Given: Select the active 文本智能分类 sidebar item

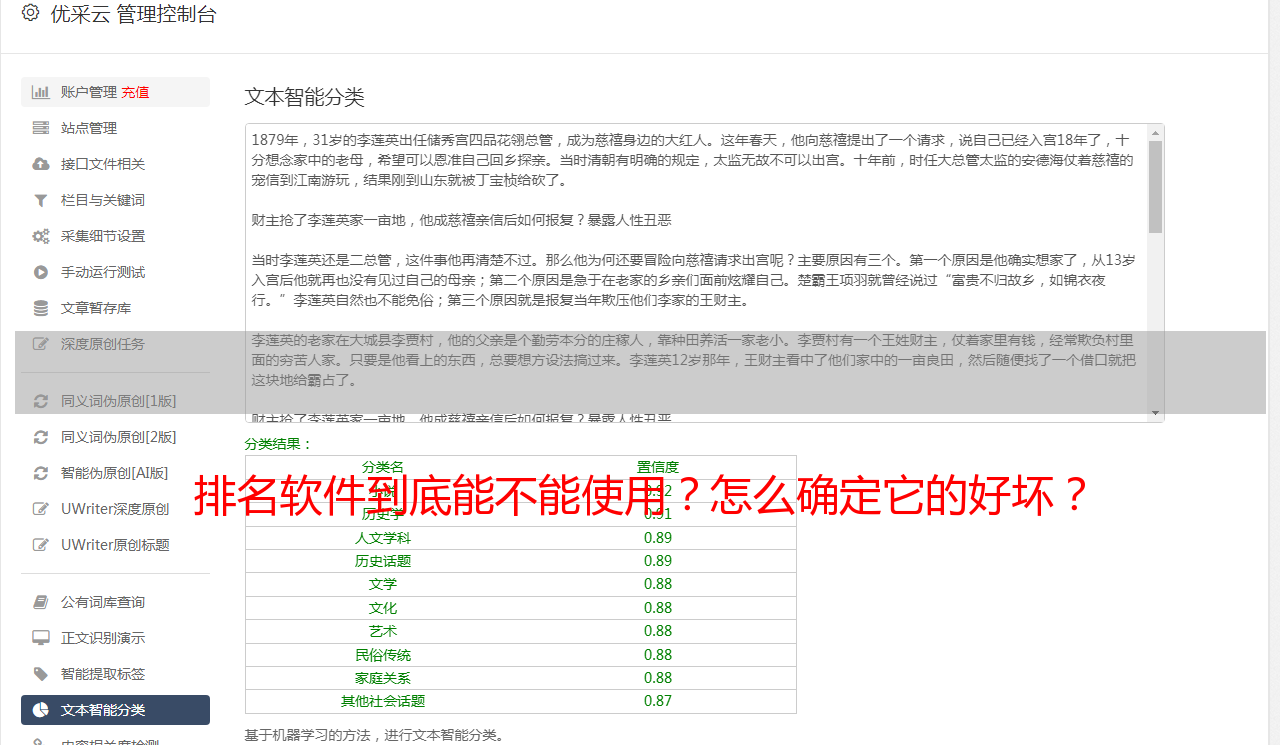Looking at the screenshot, I should [x=115, y=710].
